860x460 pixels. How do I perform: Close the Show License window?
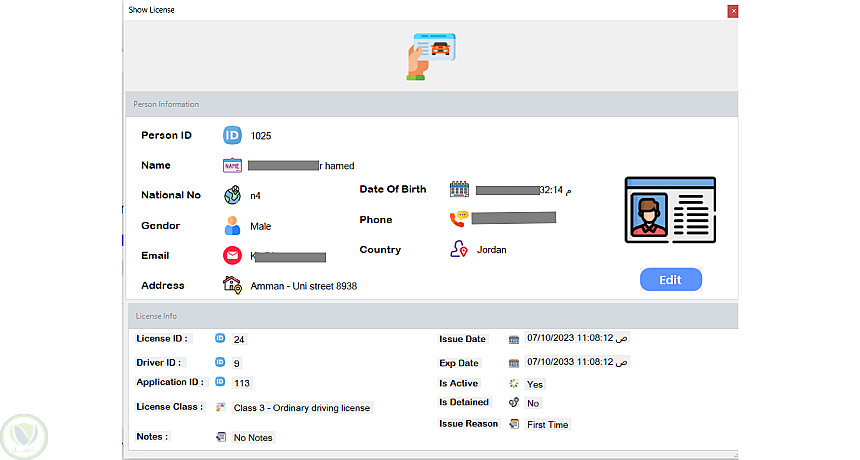coord(732,11)
